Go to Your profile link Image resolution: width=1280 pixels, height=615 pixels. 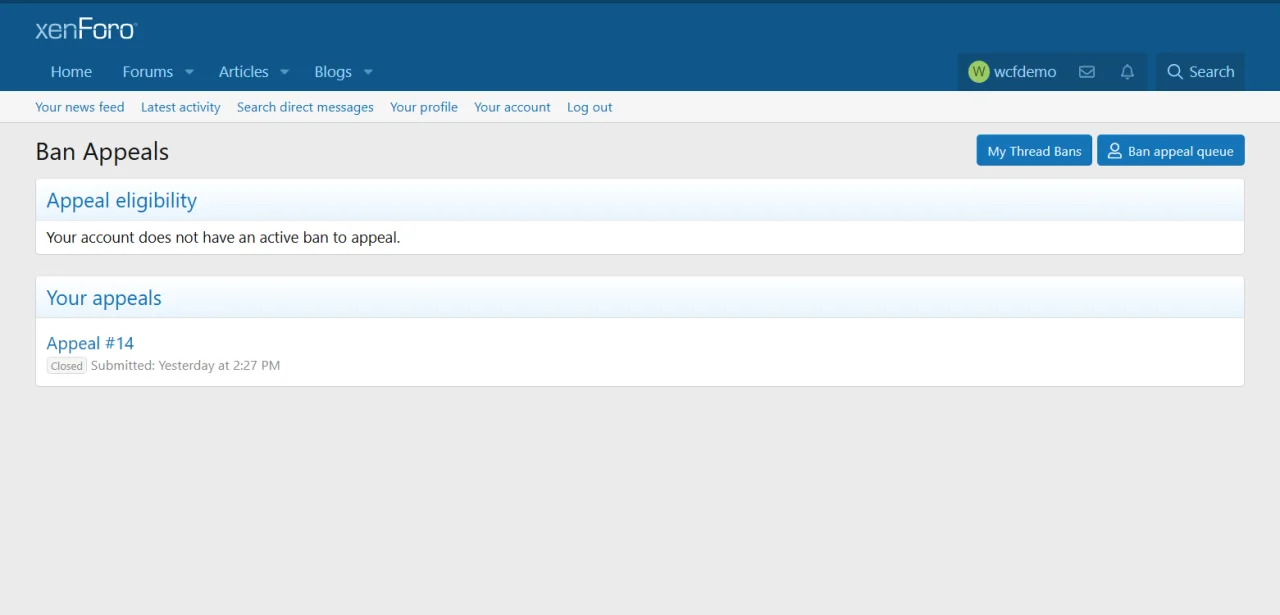coord(424,107)
